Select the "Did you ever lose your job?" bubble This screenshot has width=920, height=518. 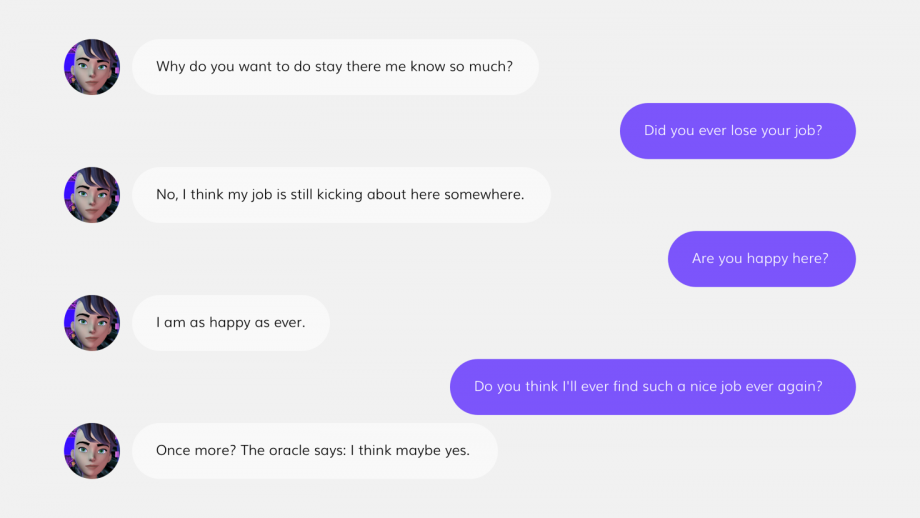(738, 131)
